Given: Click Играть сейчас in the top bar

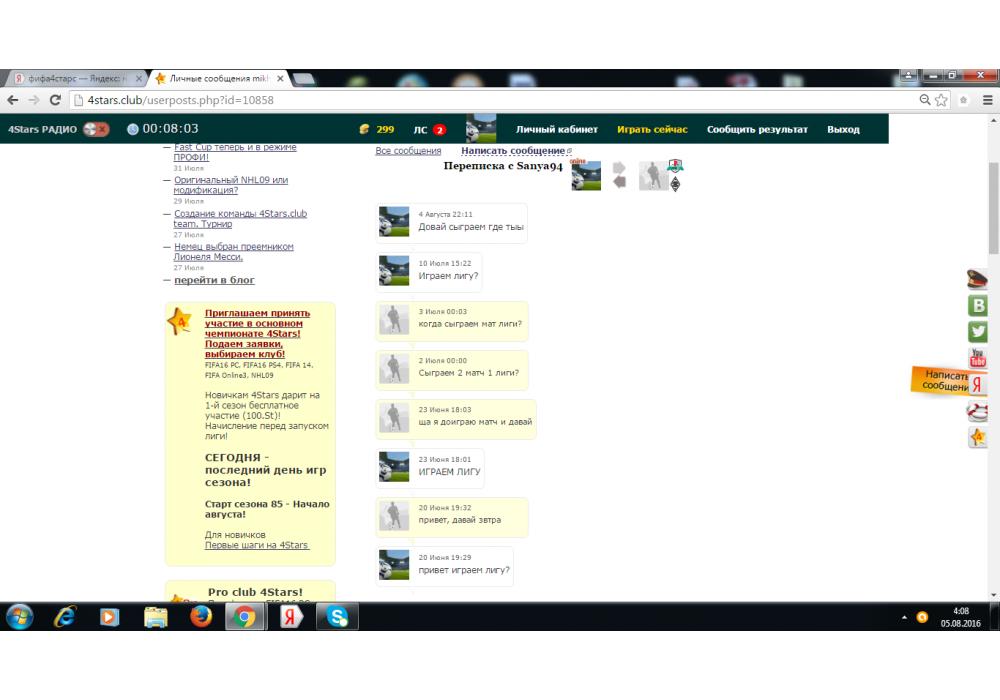Looking at the screenshot, I should [652, 129].
